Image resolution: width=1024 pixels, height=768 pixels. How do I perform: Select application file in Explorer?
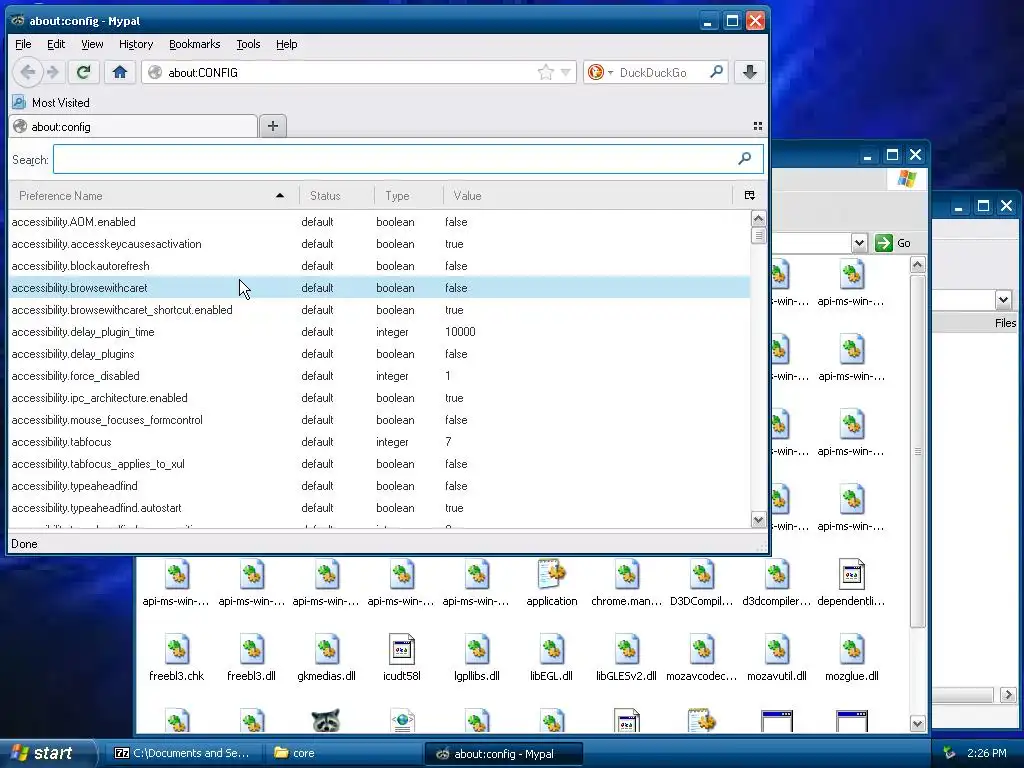(x=552, y=583)
